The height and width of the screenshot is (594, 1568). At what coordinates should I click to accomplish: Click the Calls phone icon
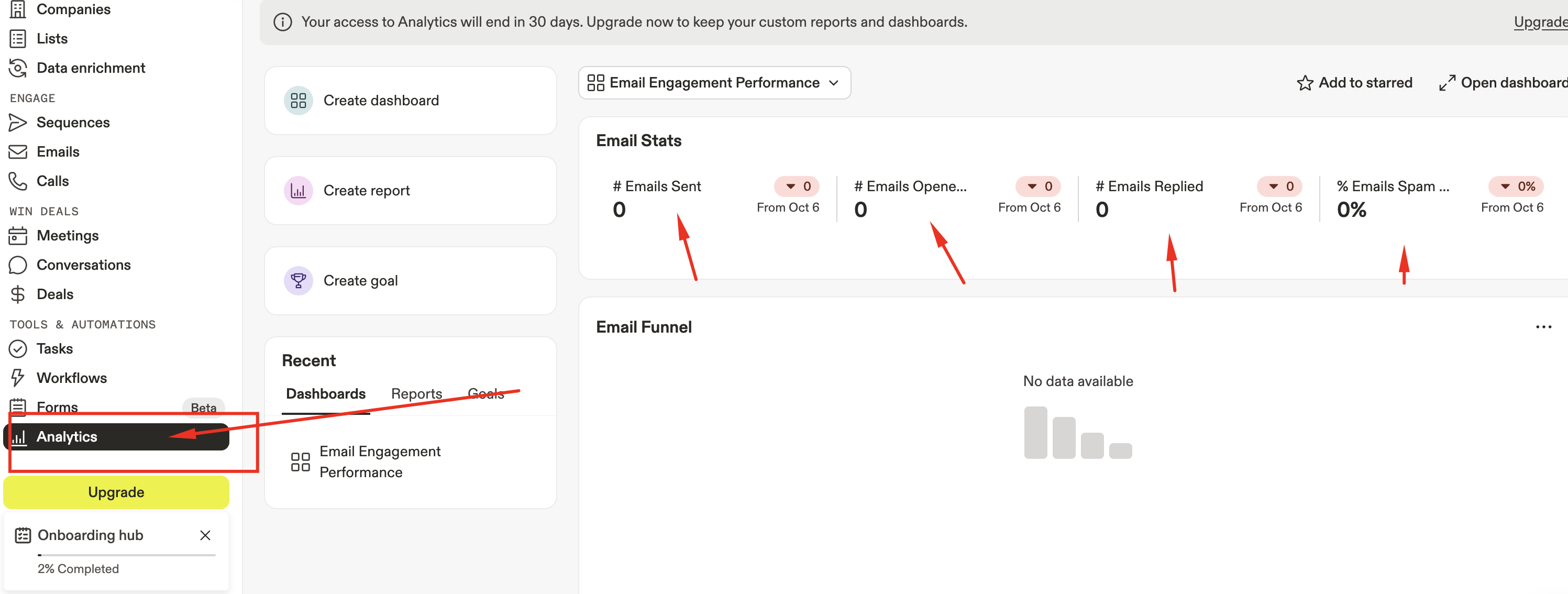(18, 181)
